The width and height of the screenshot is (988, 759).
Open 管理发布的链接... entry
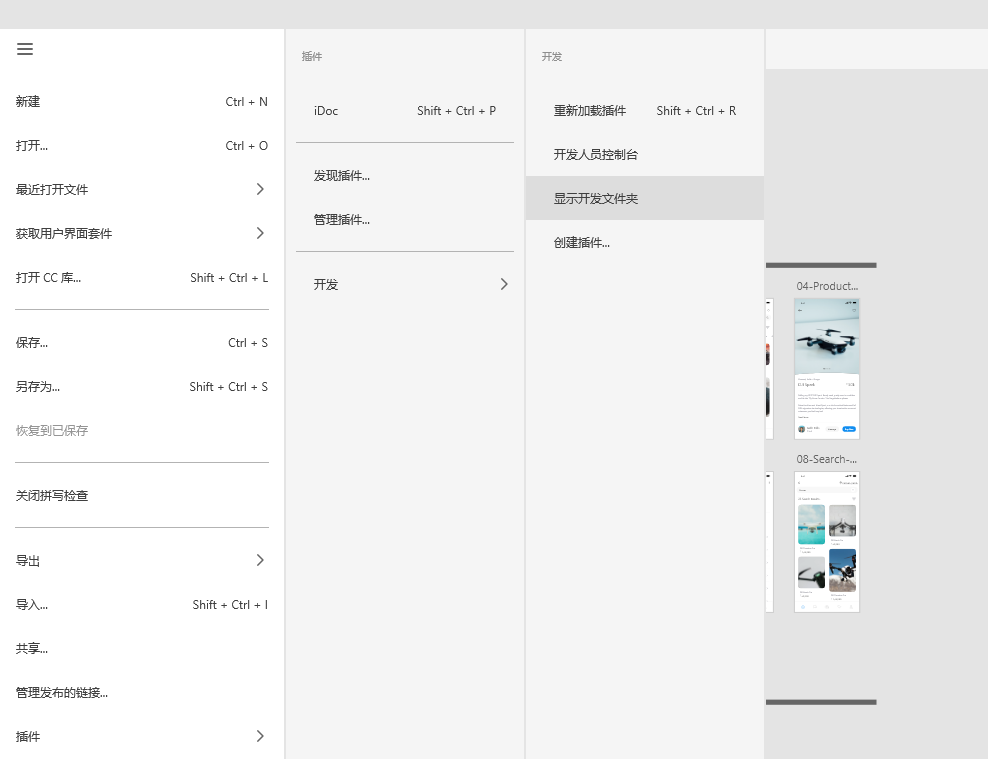(x=62, y=693)
